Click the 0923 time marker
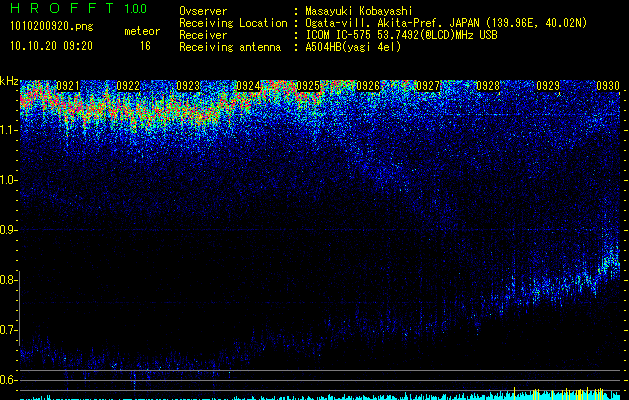The image size is (629, 400). (188, 86)
